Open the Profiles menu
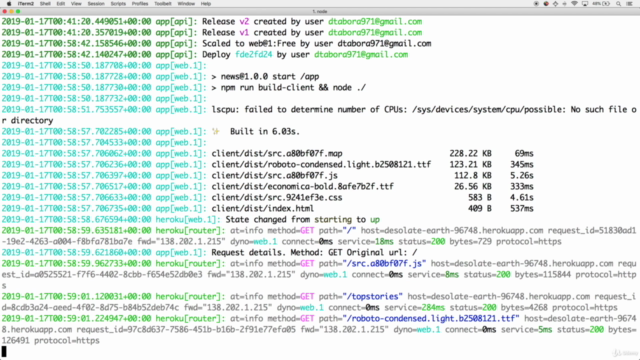 point(140,4)
